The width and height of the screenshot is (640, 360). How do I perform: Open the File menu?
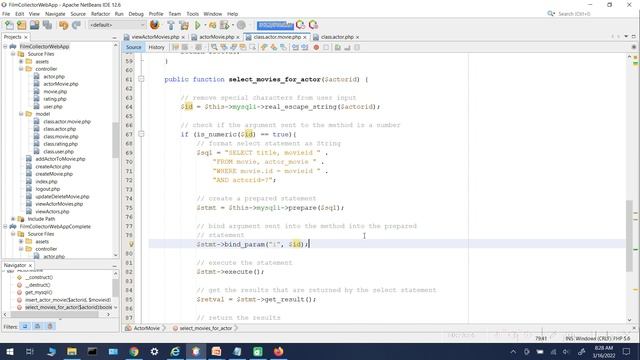coord(6,14)
